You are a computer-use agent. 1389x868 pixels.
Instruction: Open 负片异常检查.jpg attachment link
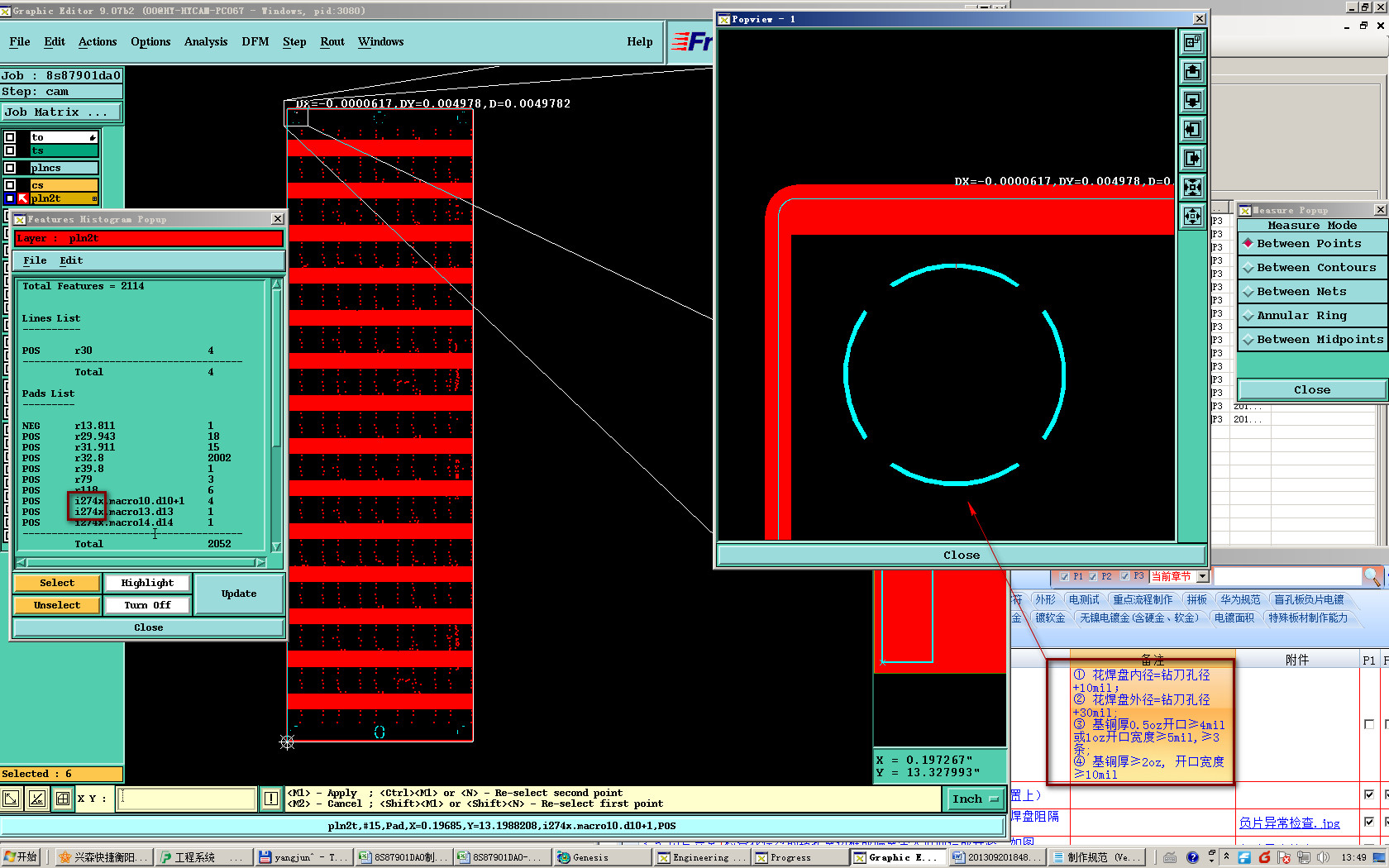tap(1289, 823)
